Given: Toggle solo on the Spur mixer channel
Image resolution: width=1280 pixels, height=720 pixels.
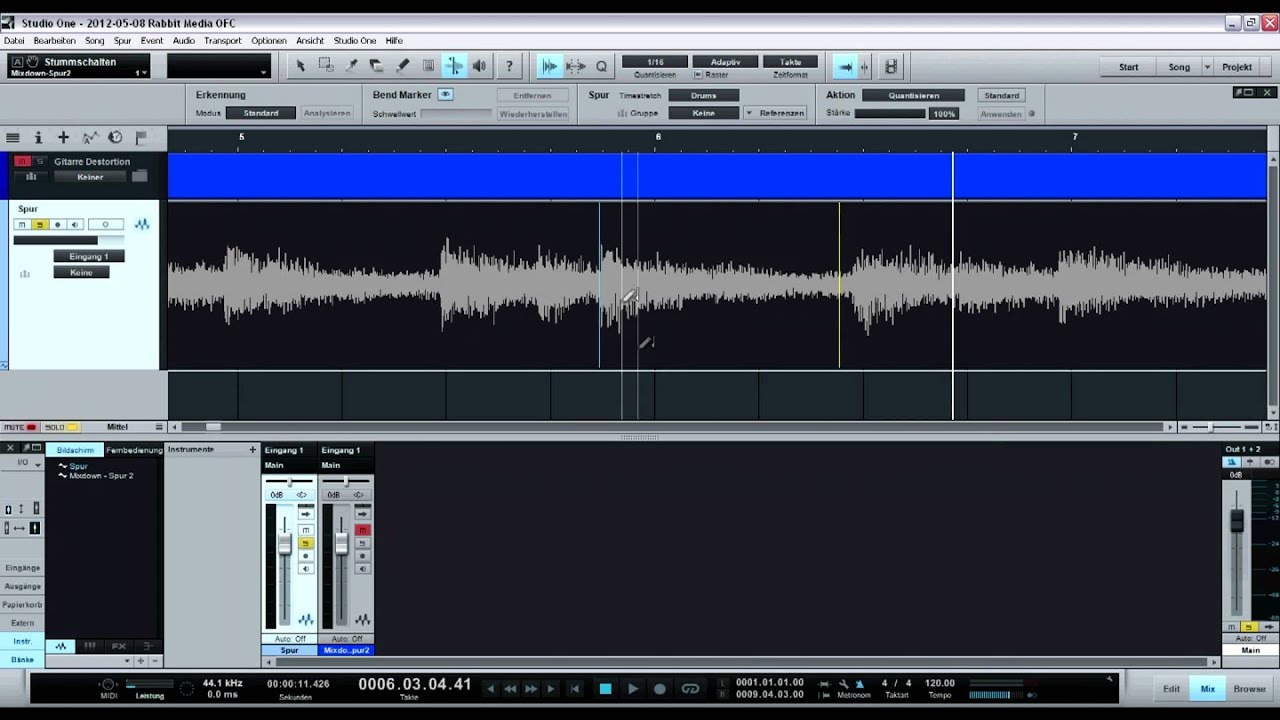Looking at the screenshot, I should [306, 543].
